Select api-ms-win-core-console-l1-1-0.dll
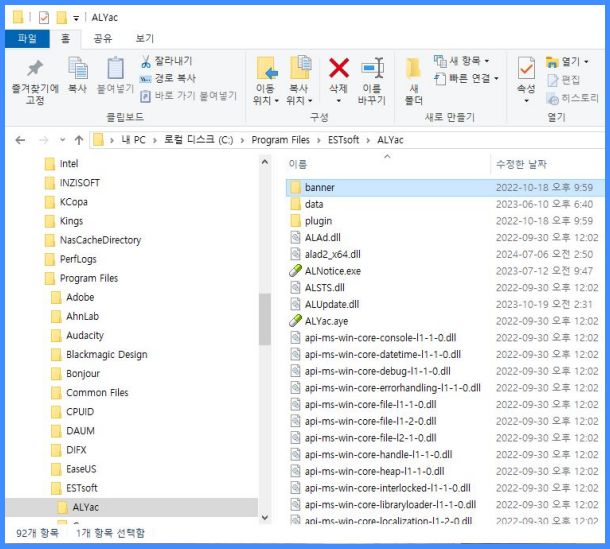This screenshot has height=549, width=610. [x=380, y=338]
